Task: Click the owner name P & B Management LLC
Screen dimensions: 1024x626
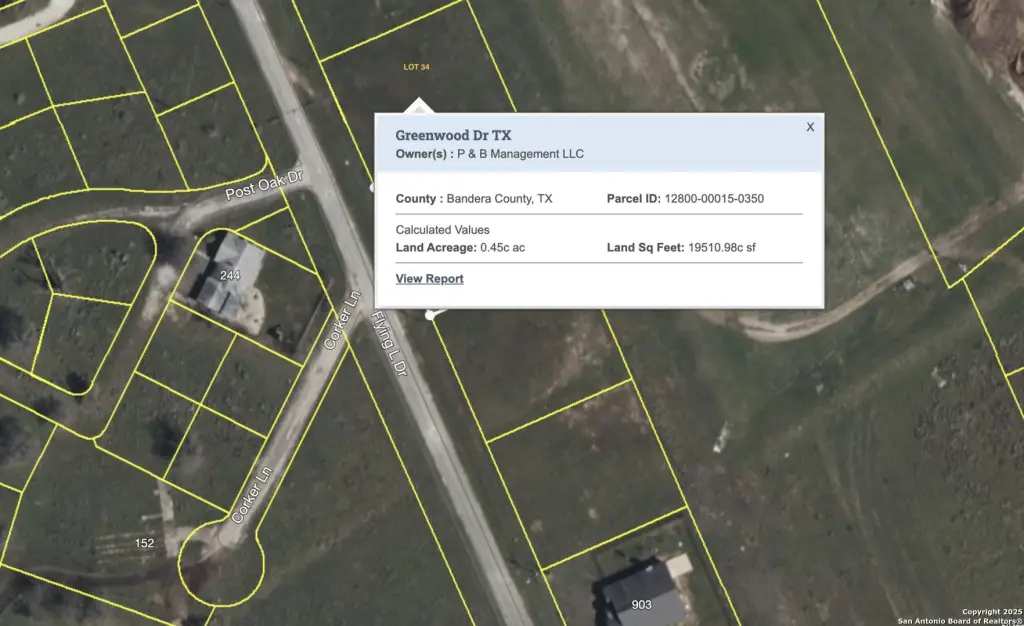Action: (x=520, y=154)
